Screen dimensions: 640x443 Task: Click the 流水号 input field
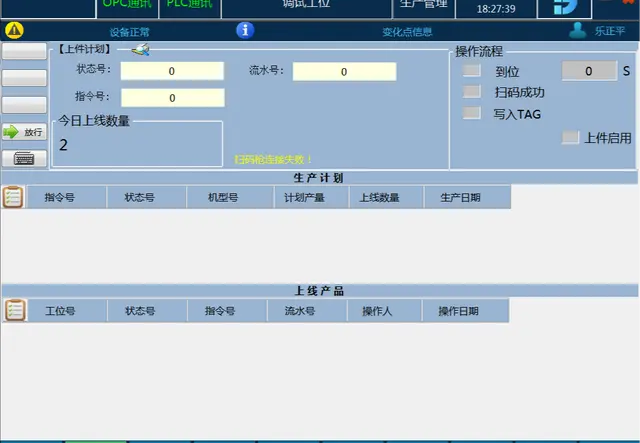pos(344,72)
